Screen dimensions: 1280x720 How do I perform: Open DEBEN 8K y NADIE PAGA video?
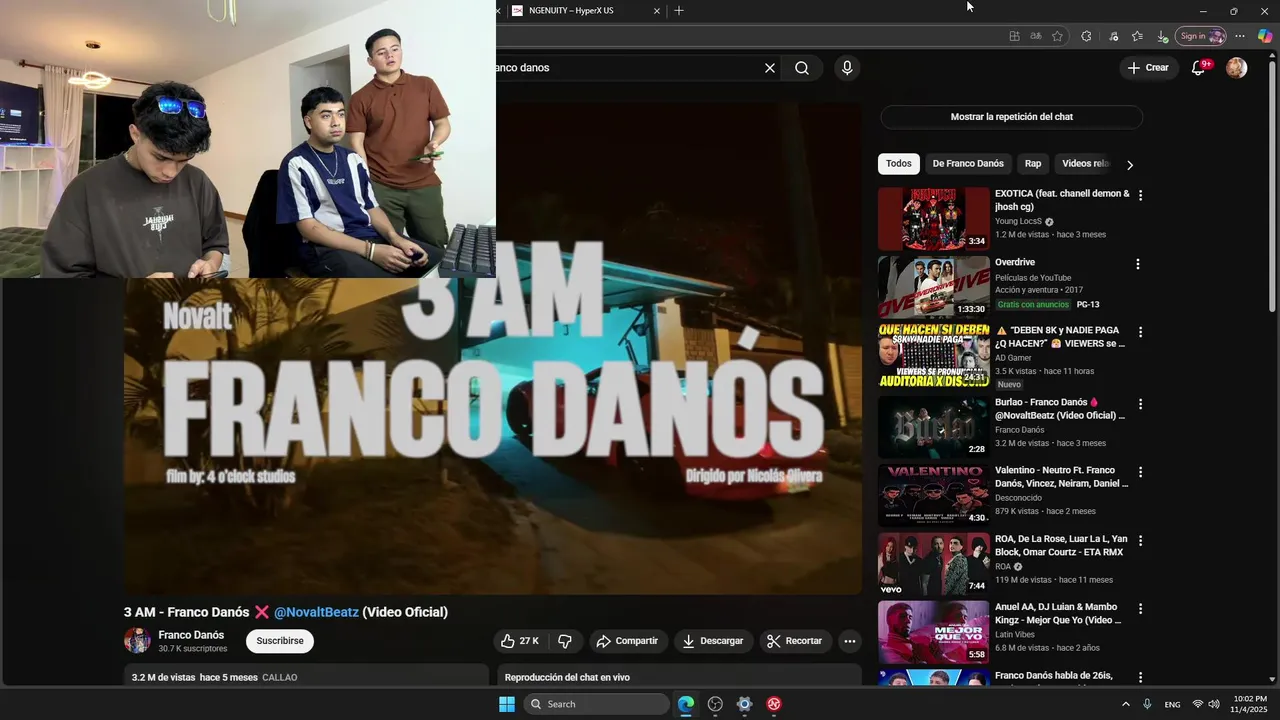[934, 355]
